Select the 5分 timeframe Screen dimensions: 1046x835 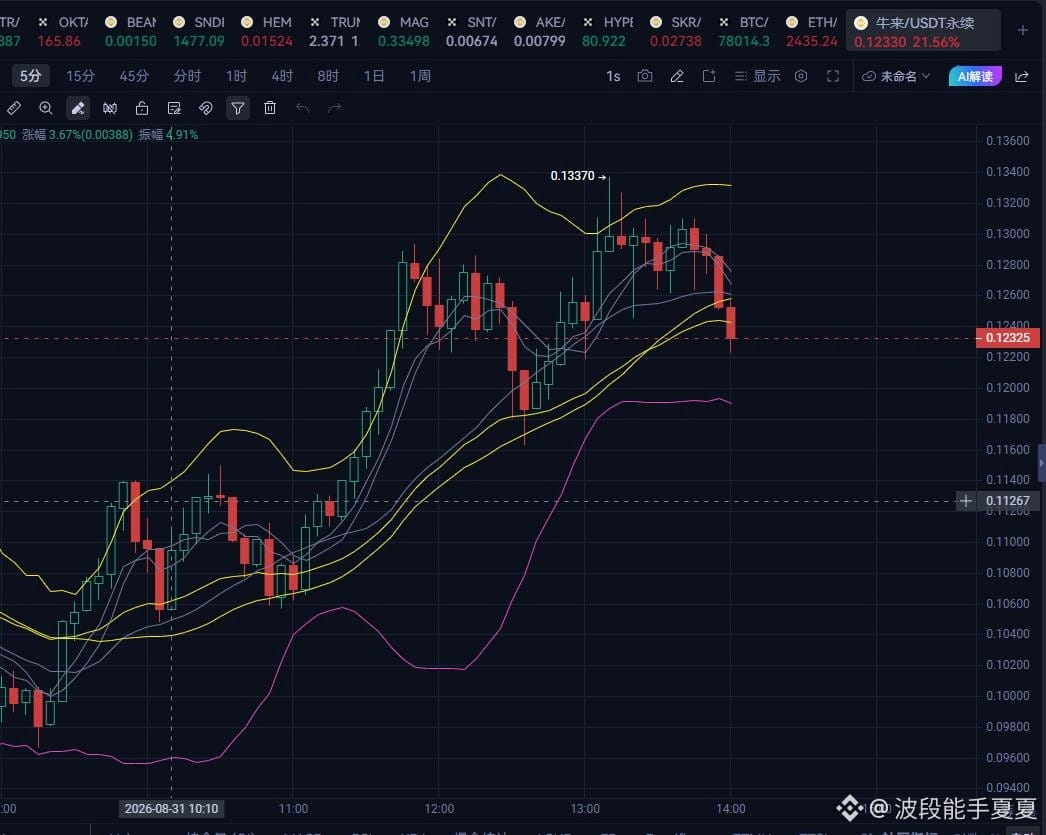click(30, 76)
